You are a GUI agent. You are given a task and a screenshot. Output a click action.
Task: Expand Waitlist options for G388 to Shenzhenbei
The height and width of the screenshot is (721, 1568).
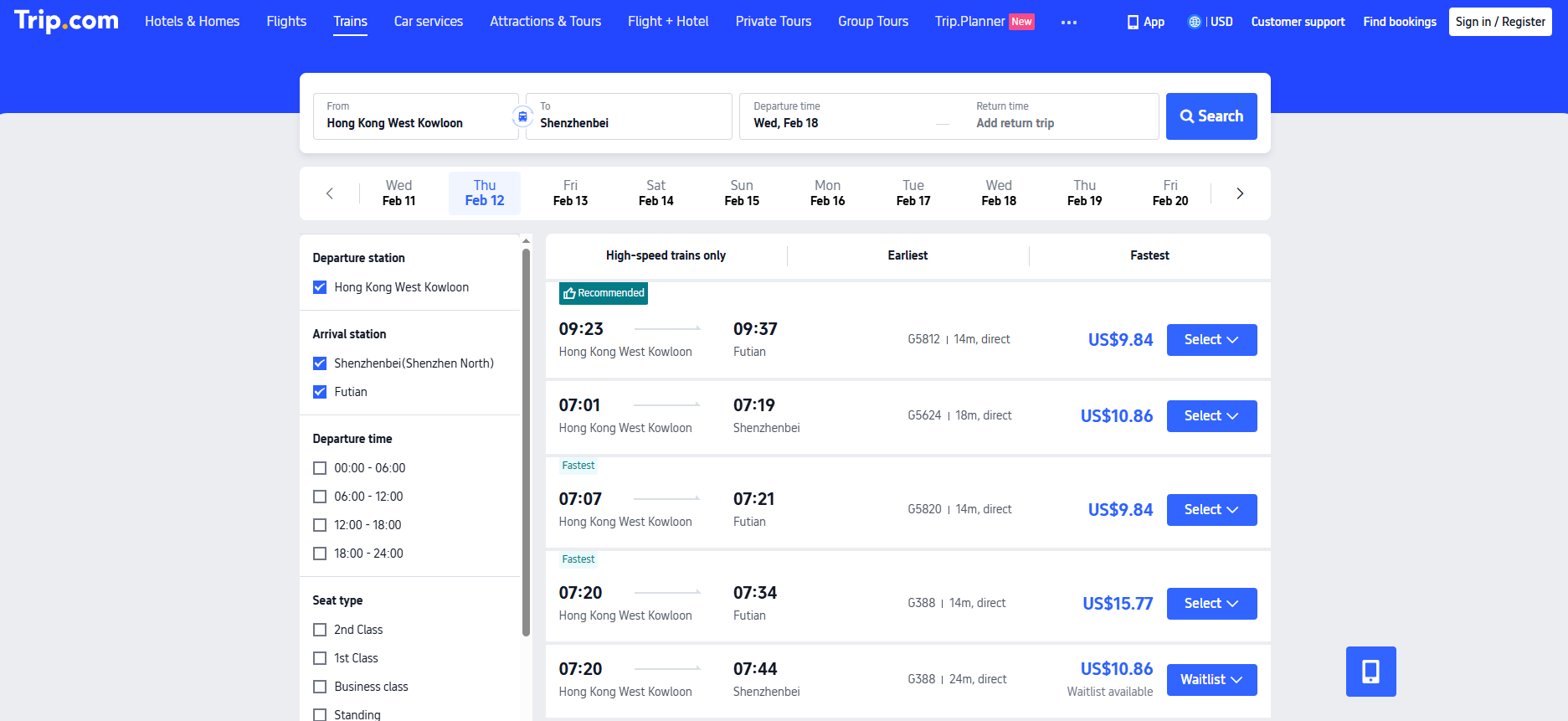click(1211, 680)
